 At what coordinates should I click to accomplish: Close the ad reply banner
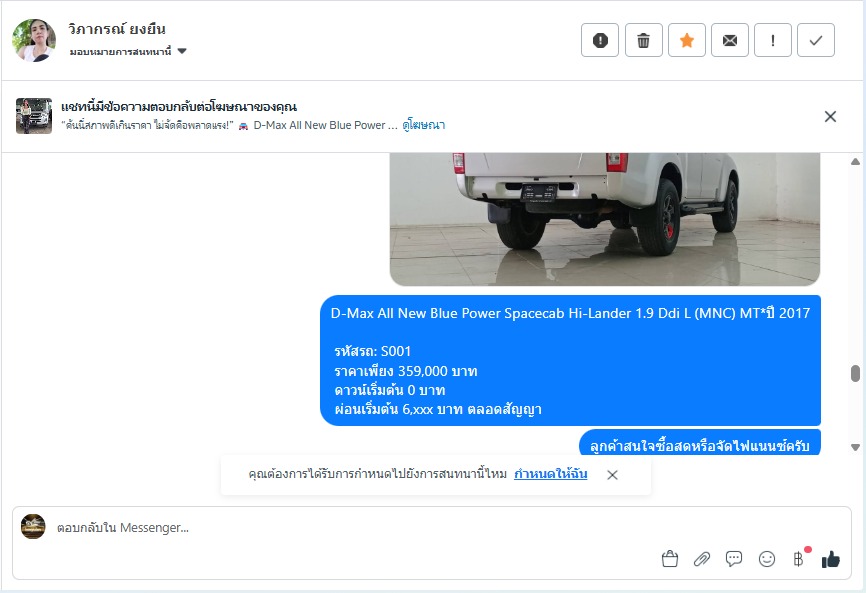(x=830, y=117)
